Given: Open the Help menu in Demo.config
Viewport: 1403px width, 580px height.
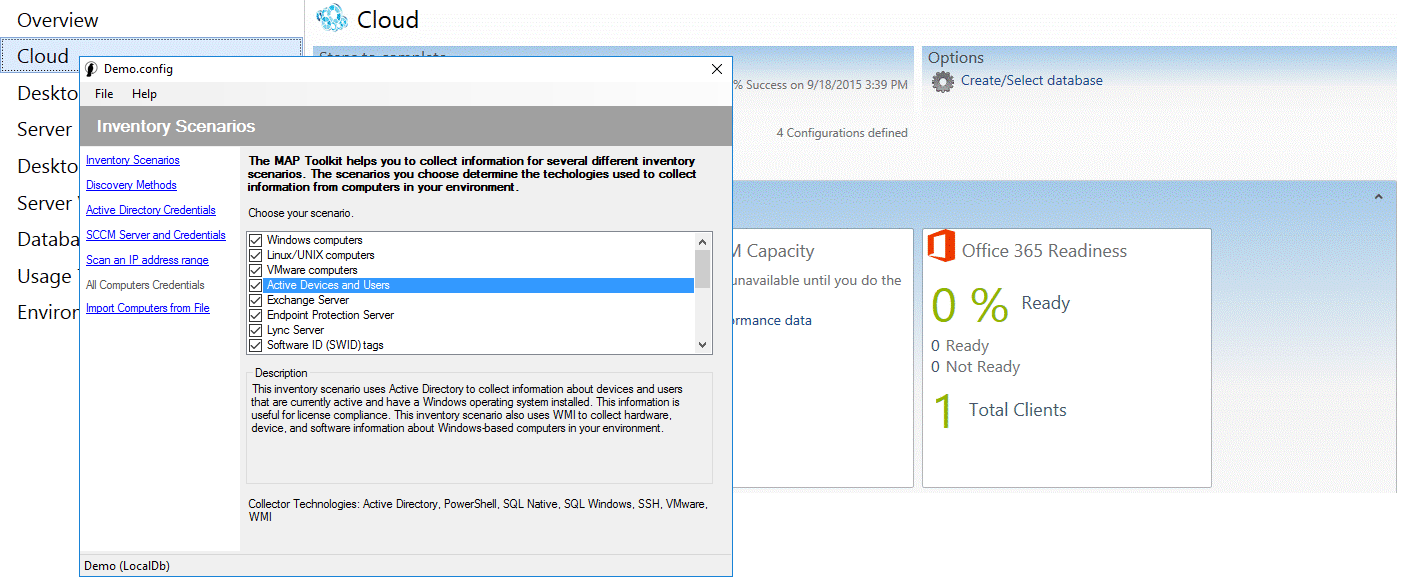Looking at the screenshot, I should [144, 94].
